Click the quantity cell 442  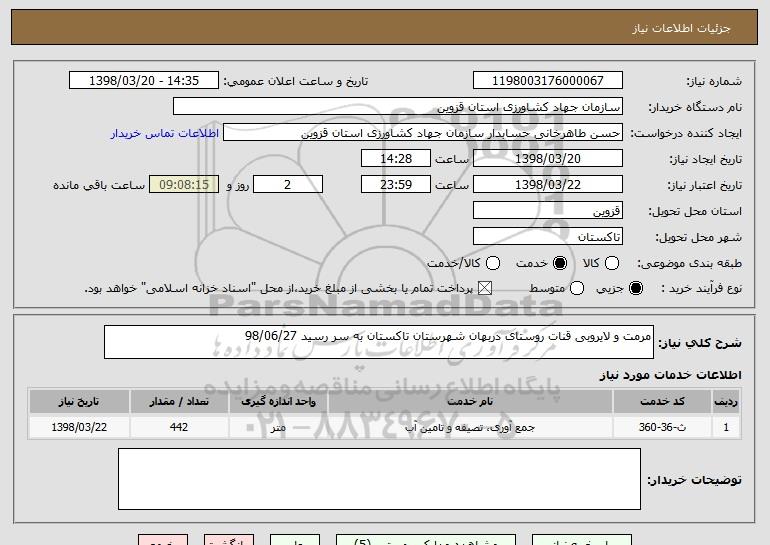tap(179, 427)
